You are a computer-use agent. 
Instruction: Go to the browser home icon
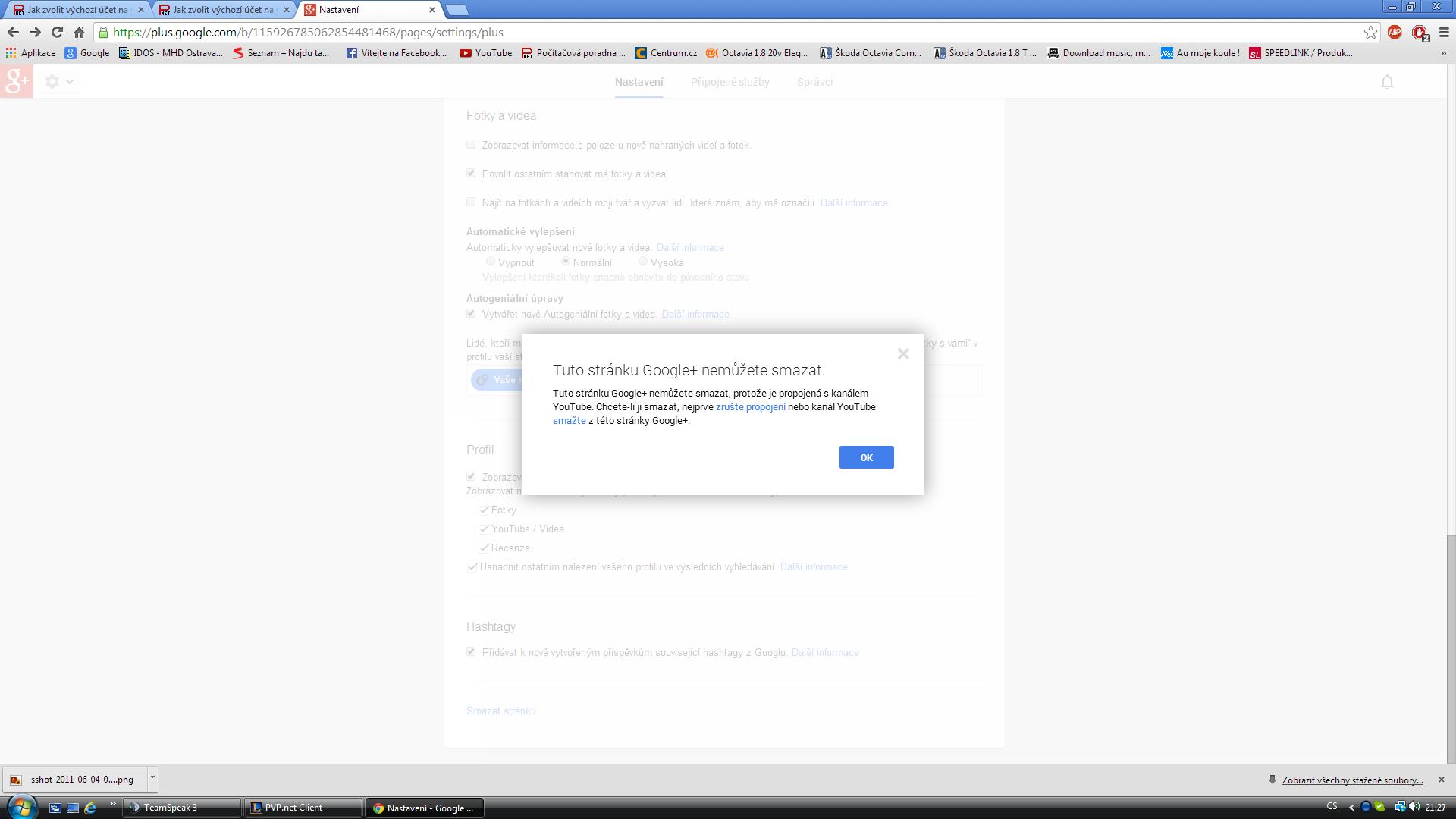[x=79, y=33]
